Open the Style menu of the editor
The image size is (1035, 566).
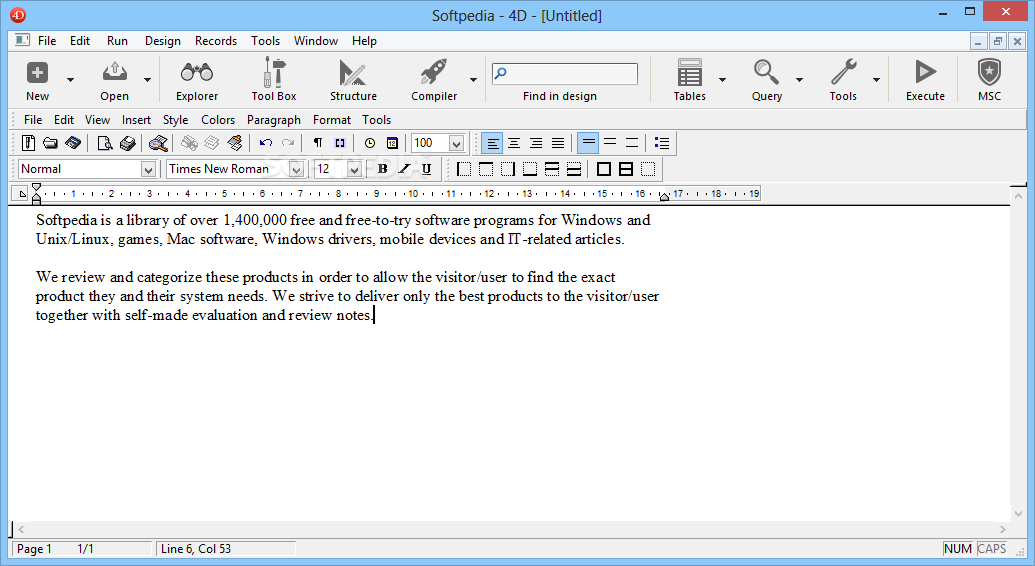[x=176, y=120]
